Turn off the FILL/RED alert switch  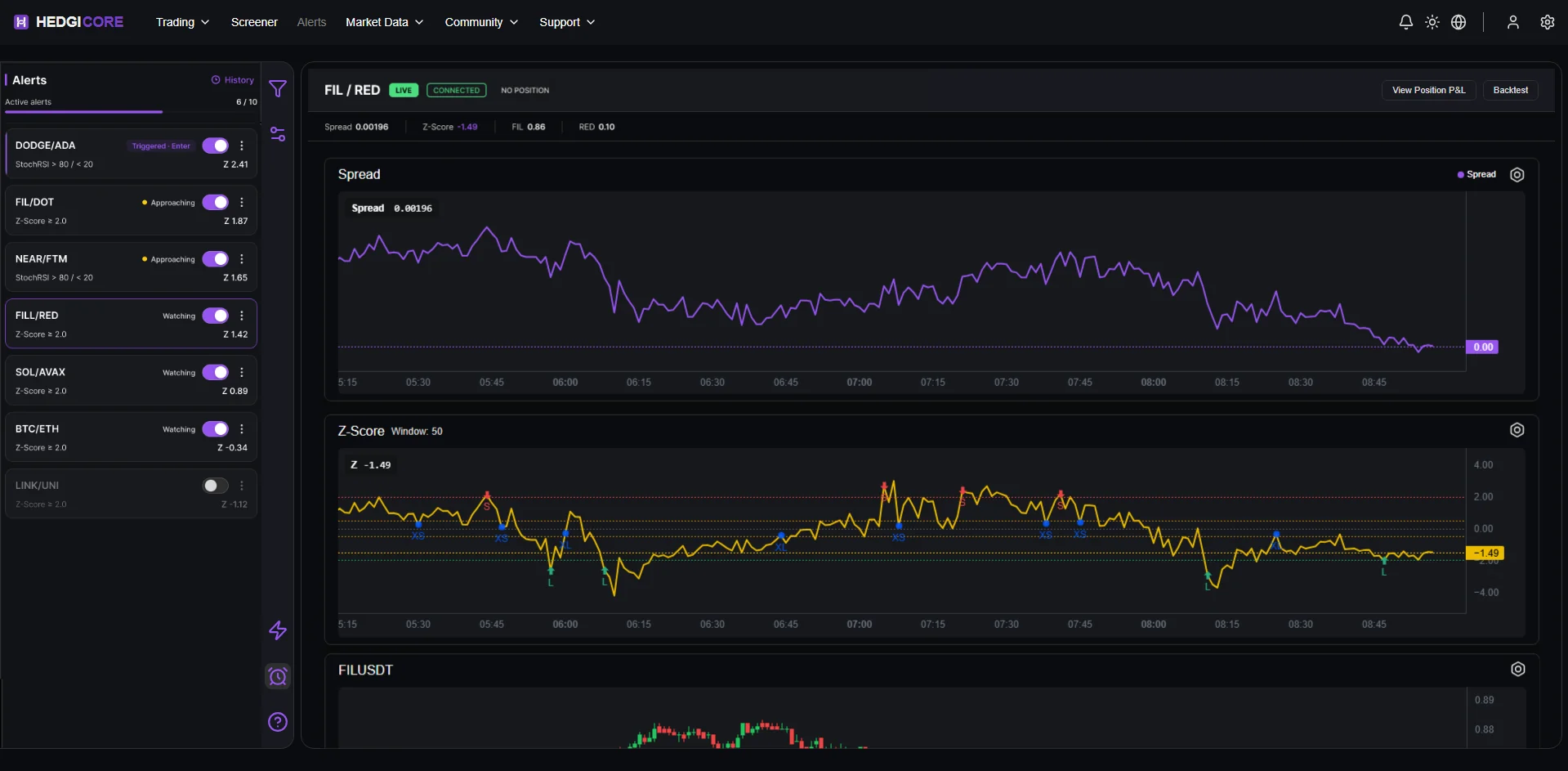click(216, 316)
